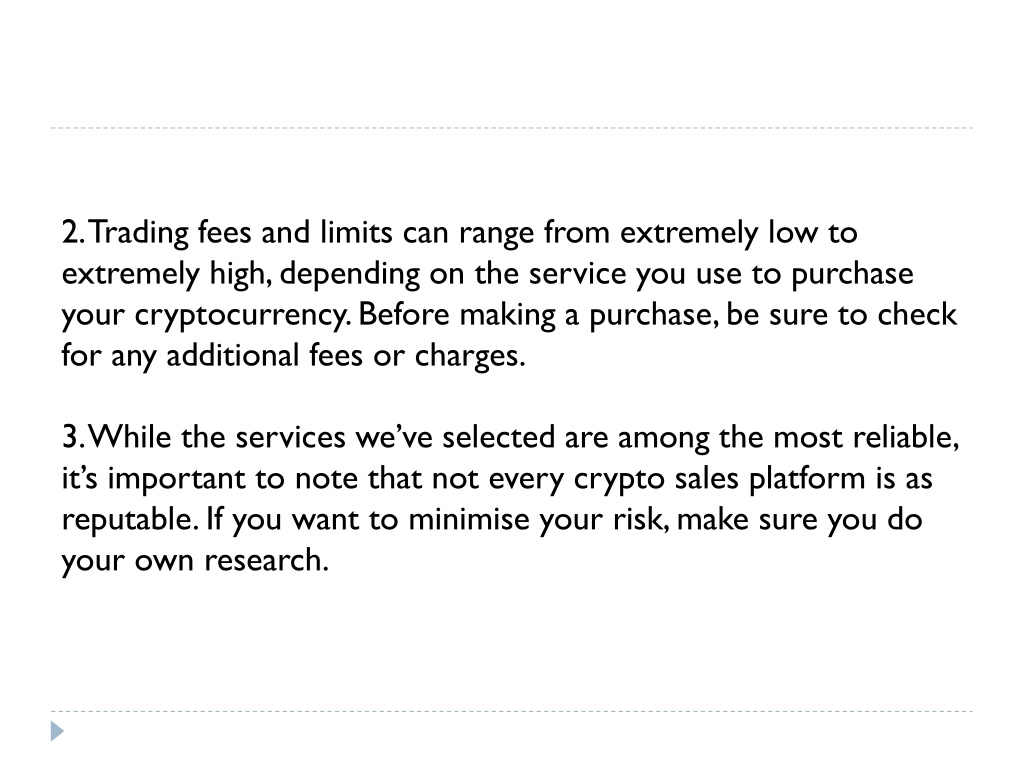Click the word 'limits' in the first line

(356, 233)
